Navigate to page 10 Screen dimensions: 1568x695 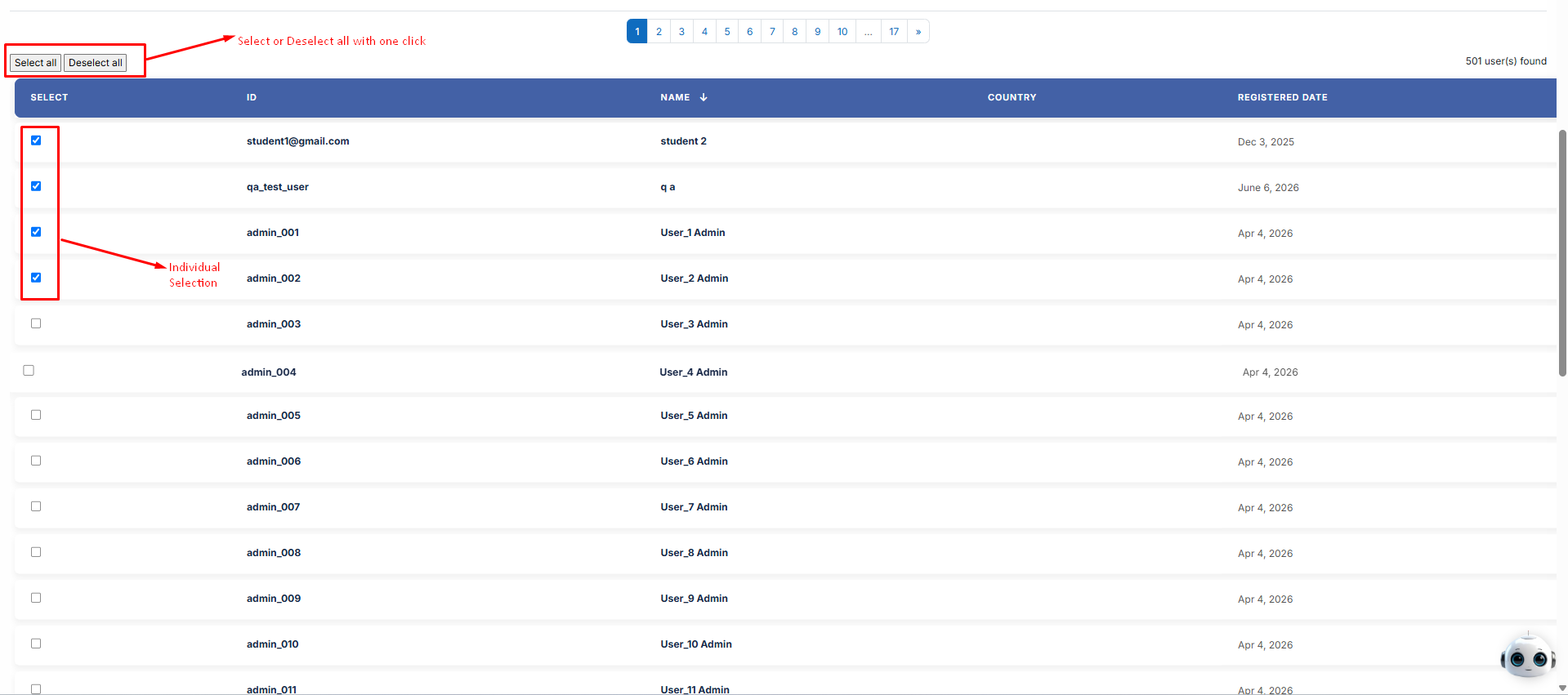pos(842,32)
